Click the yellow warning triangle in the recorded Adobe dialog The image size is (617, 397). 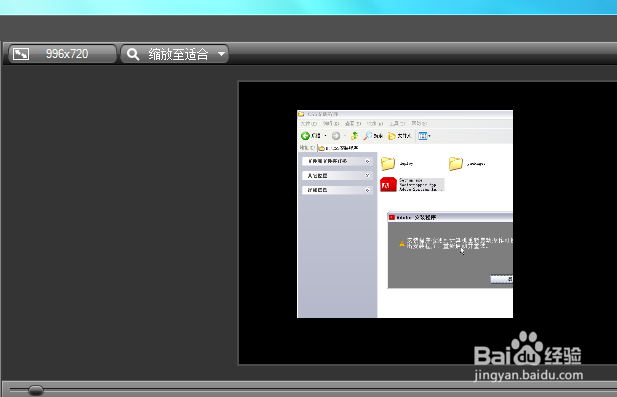[x=402, y=244]
